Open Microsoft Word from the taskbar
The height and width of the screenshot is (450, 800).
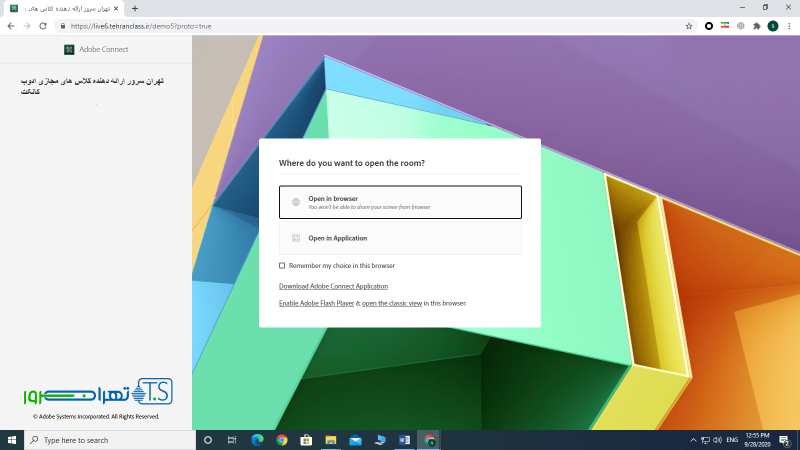pyautogui.click(x=405, y=440)
